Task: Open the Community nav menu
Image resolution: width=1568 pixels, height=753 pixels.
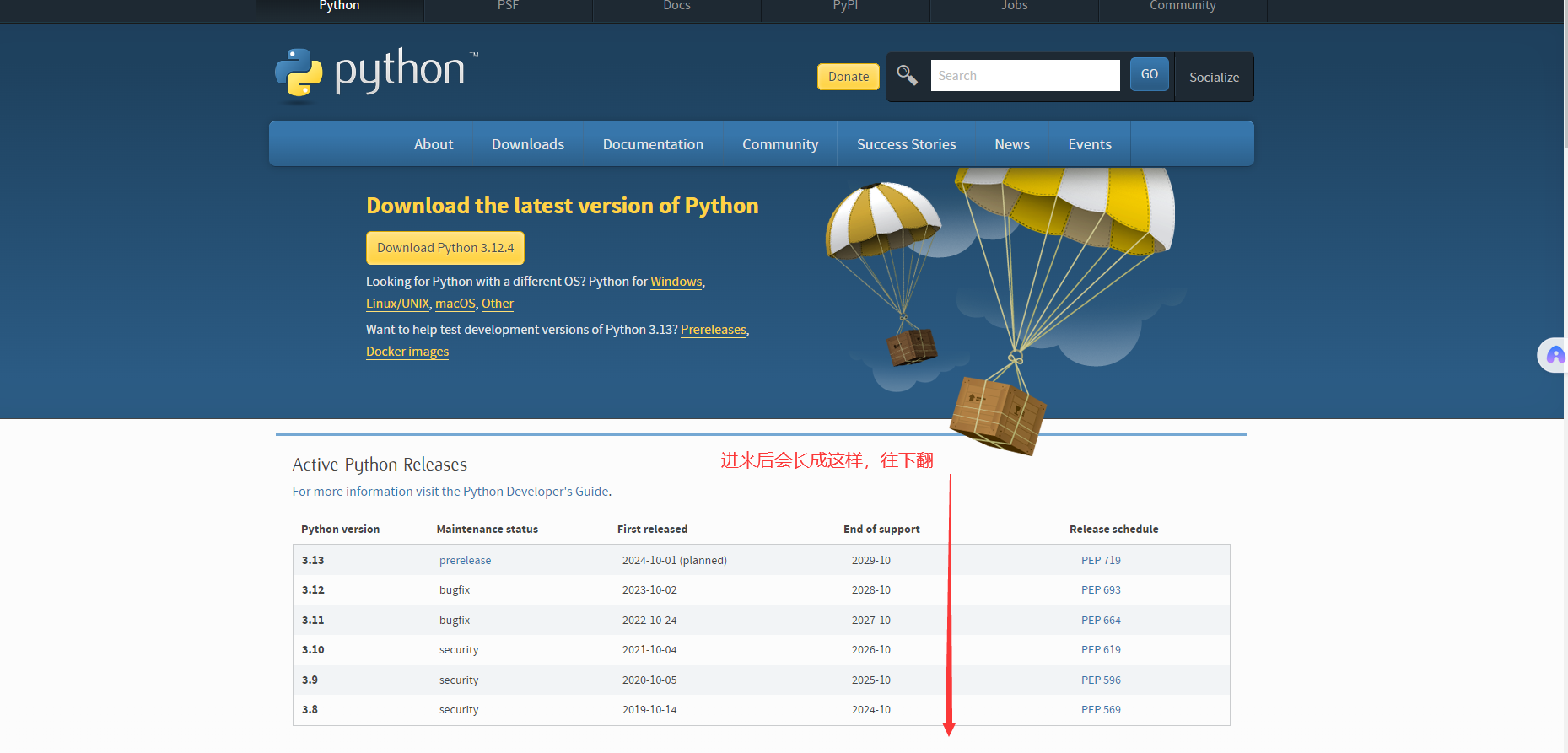Action: tap(780, 144)
